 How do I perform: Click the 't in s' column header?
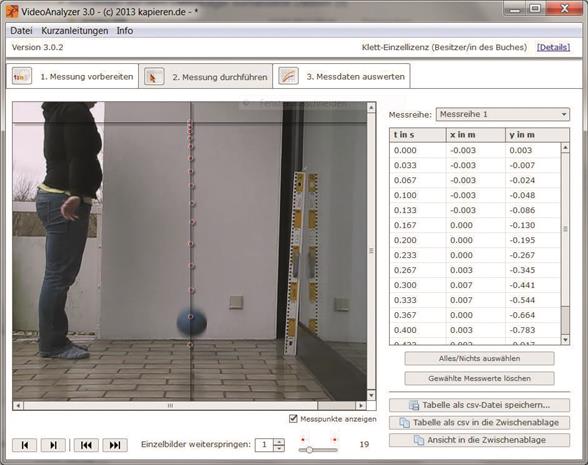pos(418,135)
